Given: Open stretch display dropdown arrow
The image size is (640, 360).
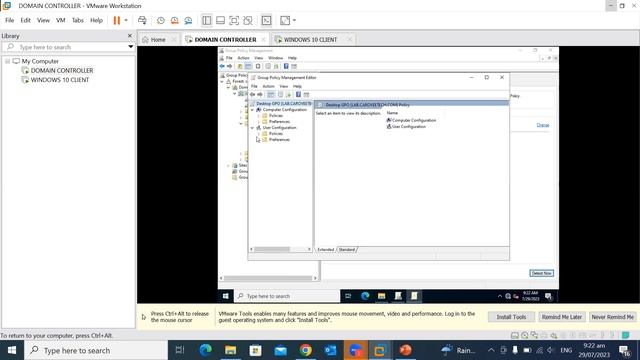Looking at the screenshot, I should click(294, 20).
